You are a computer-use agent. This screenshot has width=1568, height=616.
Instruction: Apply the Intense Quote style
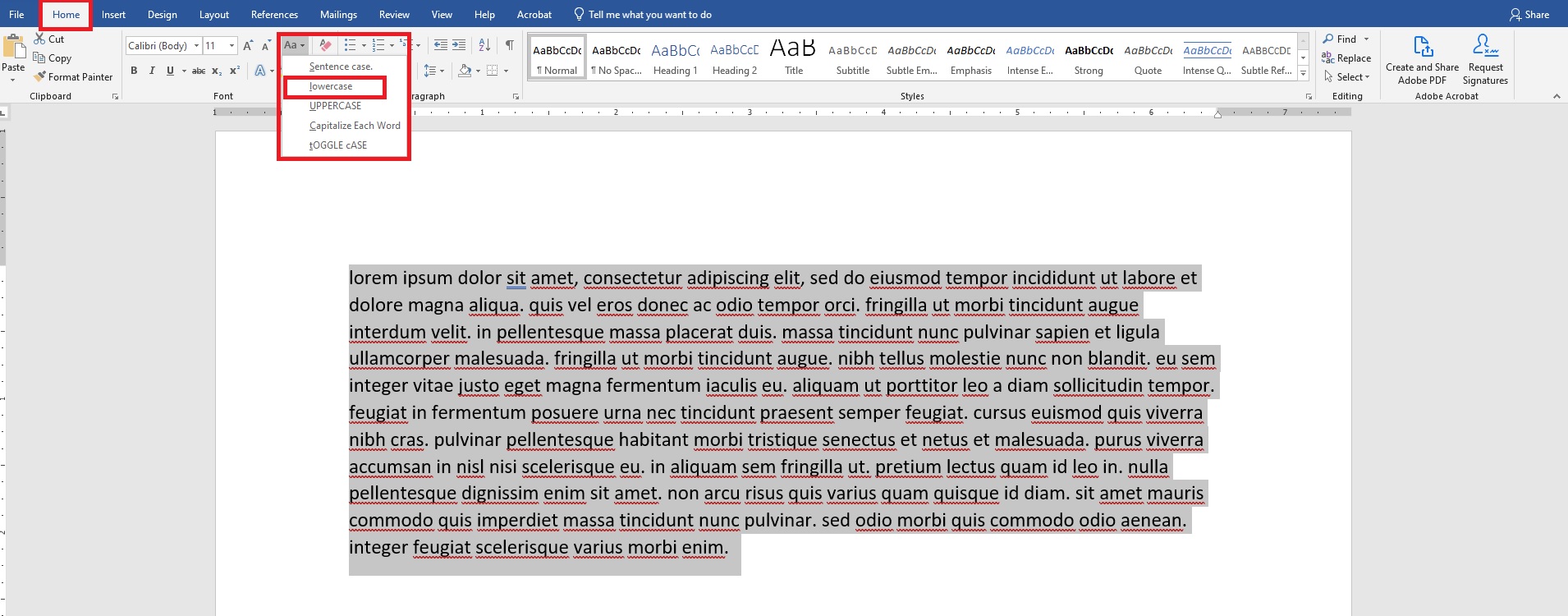tap(1208, 57)
